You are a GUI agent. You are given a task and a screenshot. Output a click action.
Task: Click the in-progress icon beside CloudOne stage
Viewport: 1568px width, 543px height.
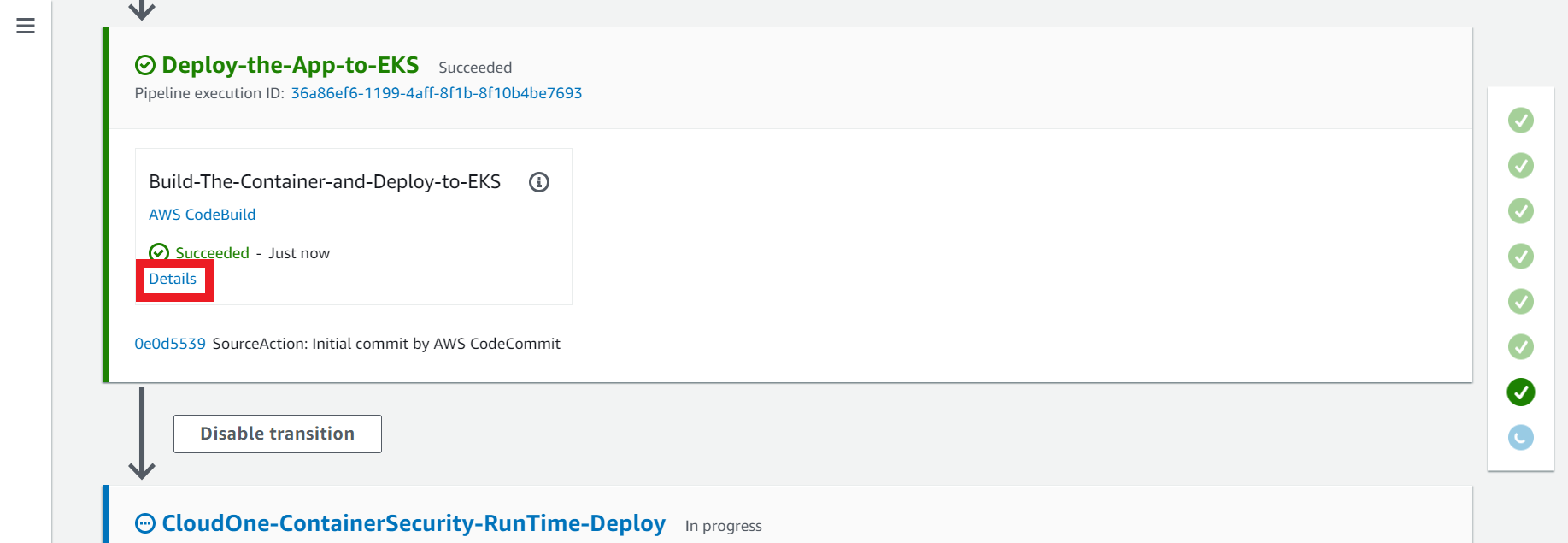[145, 523]
